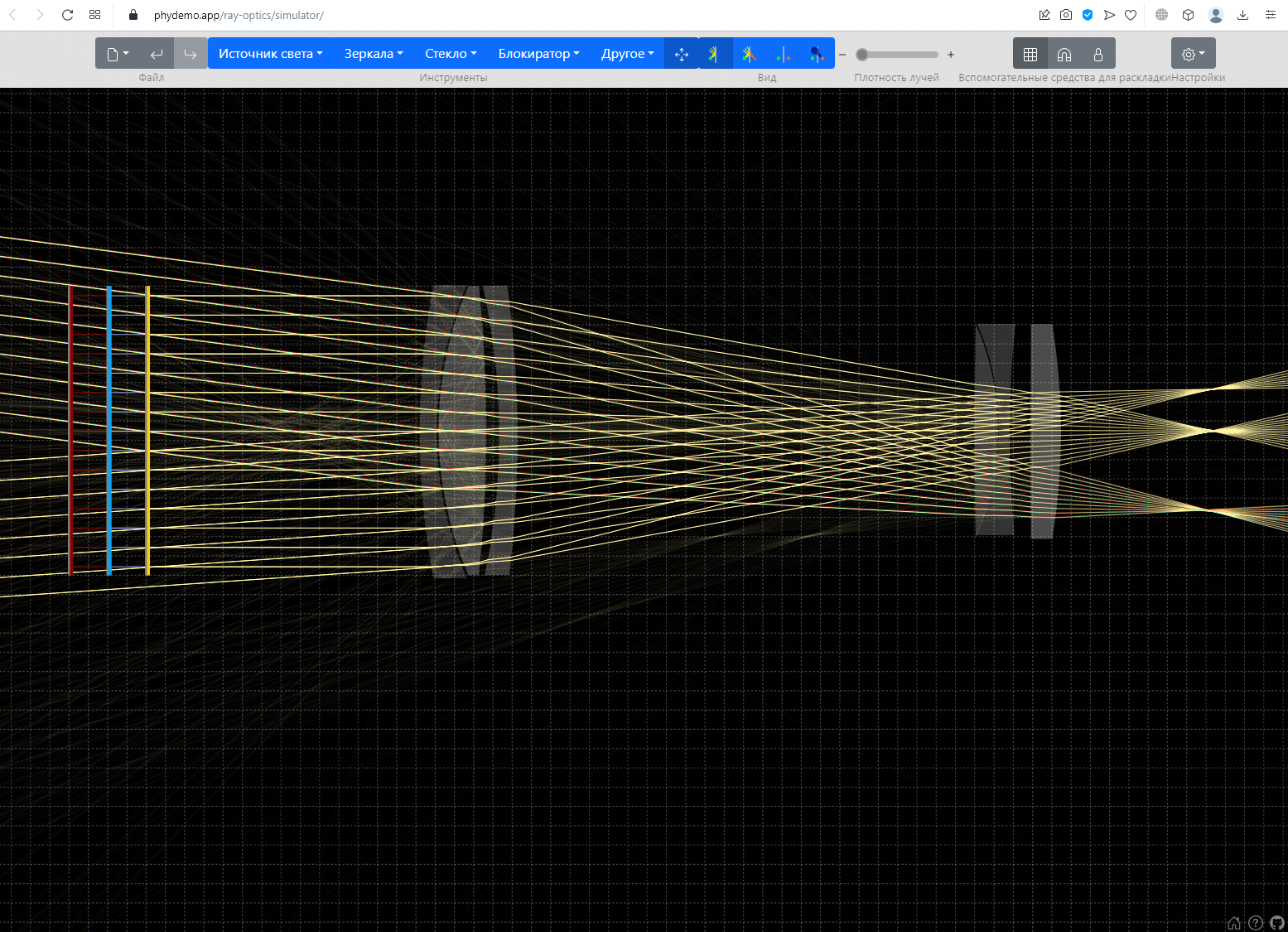Click the send arrow icon
1288x932 pixels.
[1109, 15]
